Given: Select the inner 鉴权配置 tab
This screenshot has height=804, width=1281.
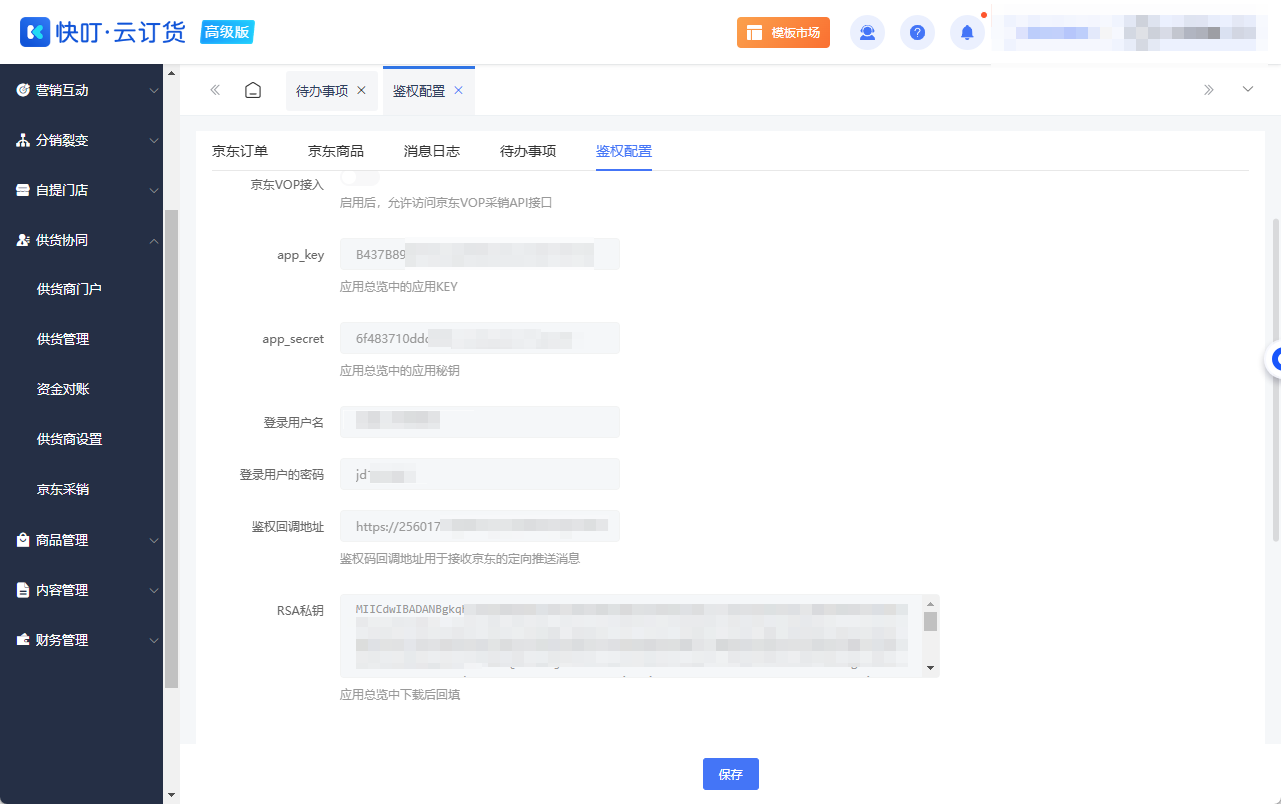Looking at the screenshot, I should [624, 151].
